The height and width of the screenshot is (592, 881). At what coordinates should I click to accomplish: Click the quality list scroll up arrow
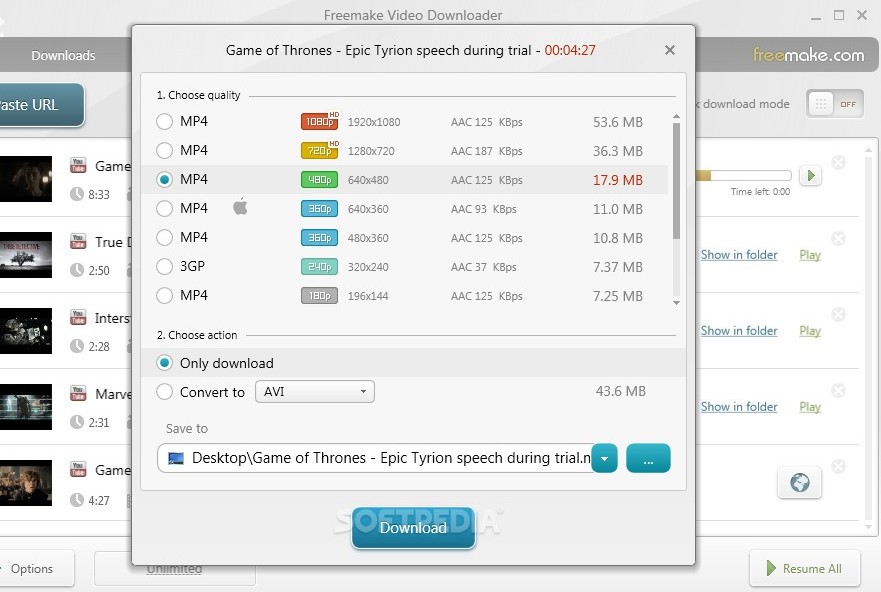pyautogui.click(x=676, y=116)
